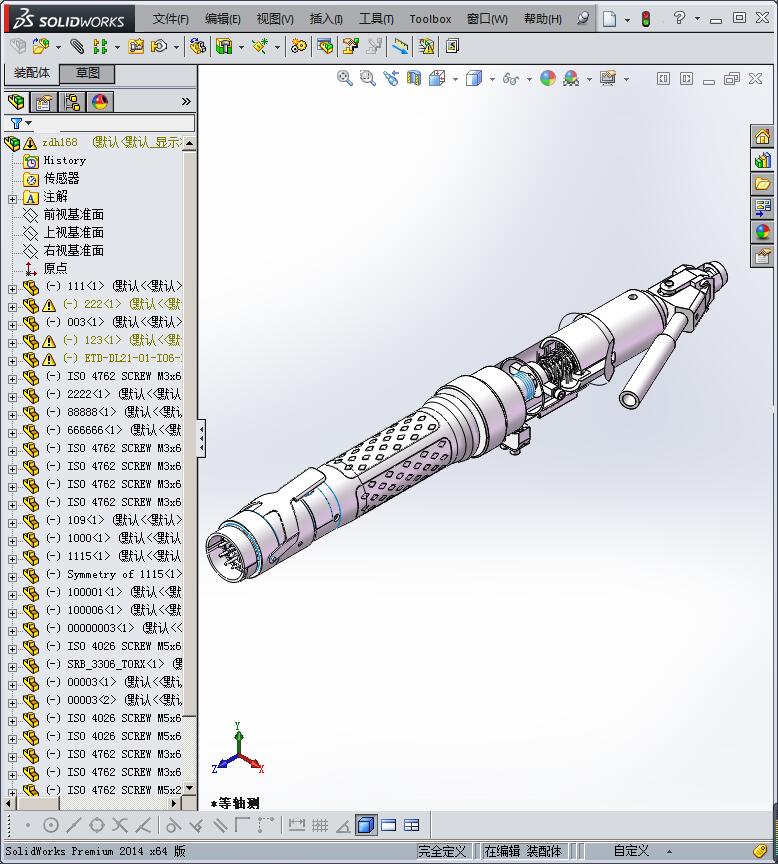Switch to the 草图 tab
Viewport: 778px width, 864px height.
coord(87,73)
